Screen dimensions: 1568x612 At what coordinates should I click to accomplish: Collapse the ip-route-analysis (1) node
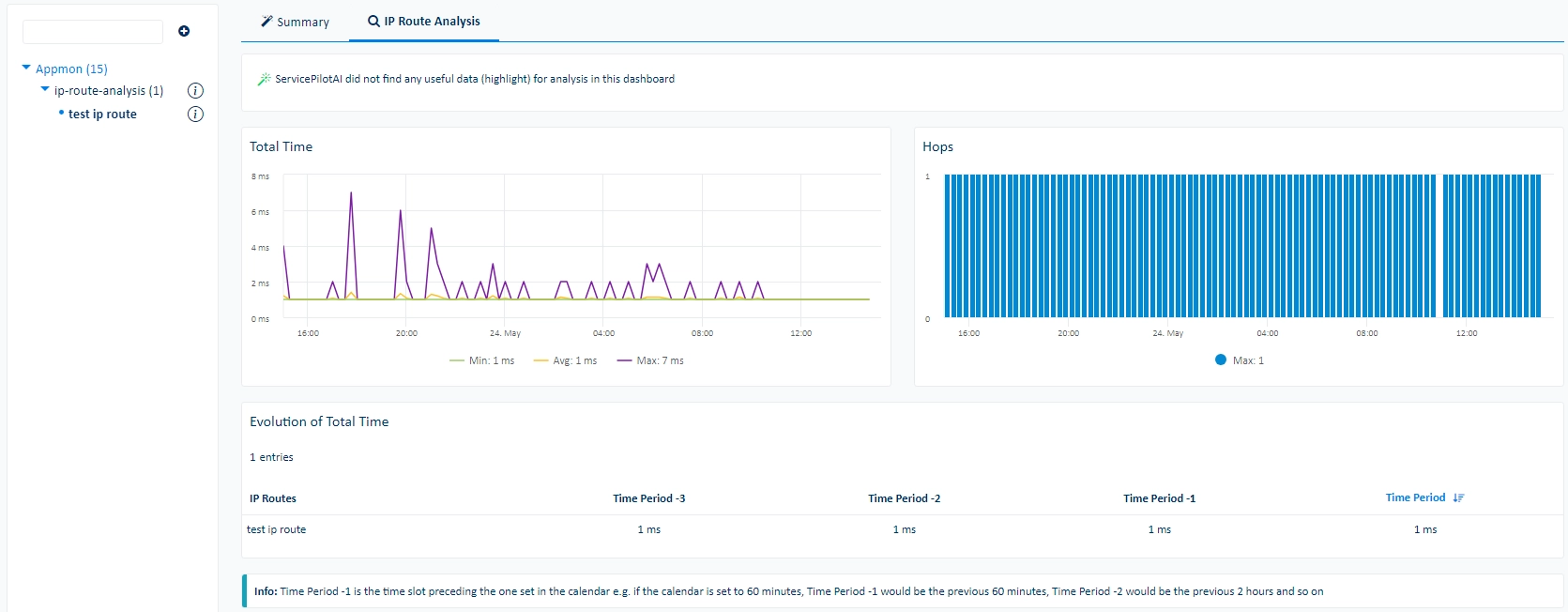pyautogui.click(x=45, y=89)
